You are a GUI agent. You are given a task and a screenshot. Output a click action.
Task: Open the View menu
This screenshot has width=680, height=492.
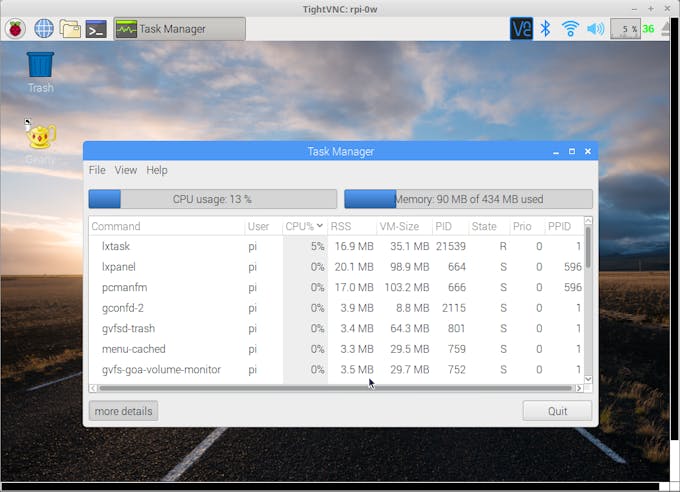pyautogui.click(x=126, y=170)
